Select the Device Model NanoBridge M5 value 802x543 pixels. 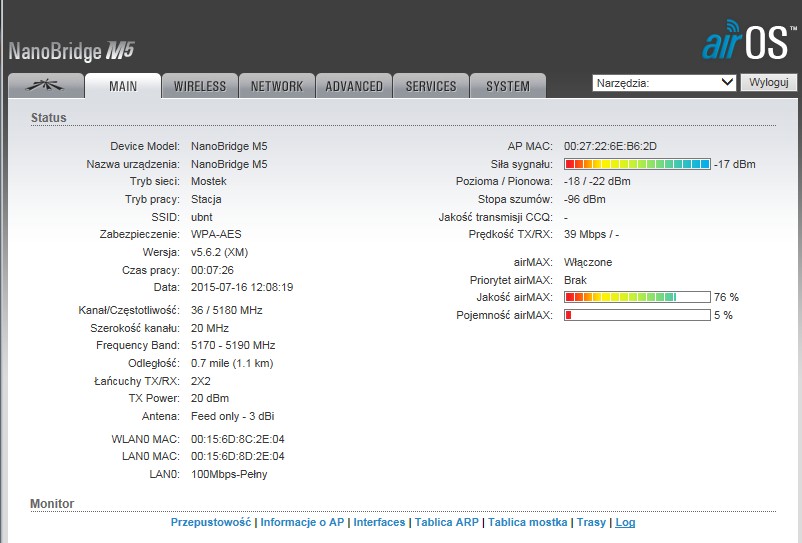[229, 146]
